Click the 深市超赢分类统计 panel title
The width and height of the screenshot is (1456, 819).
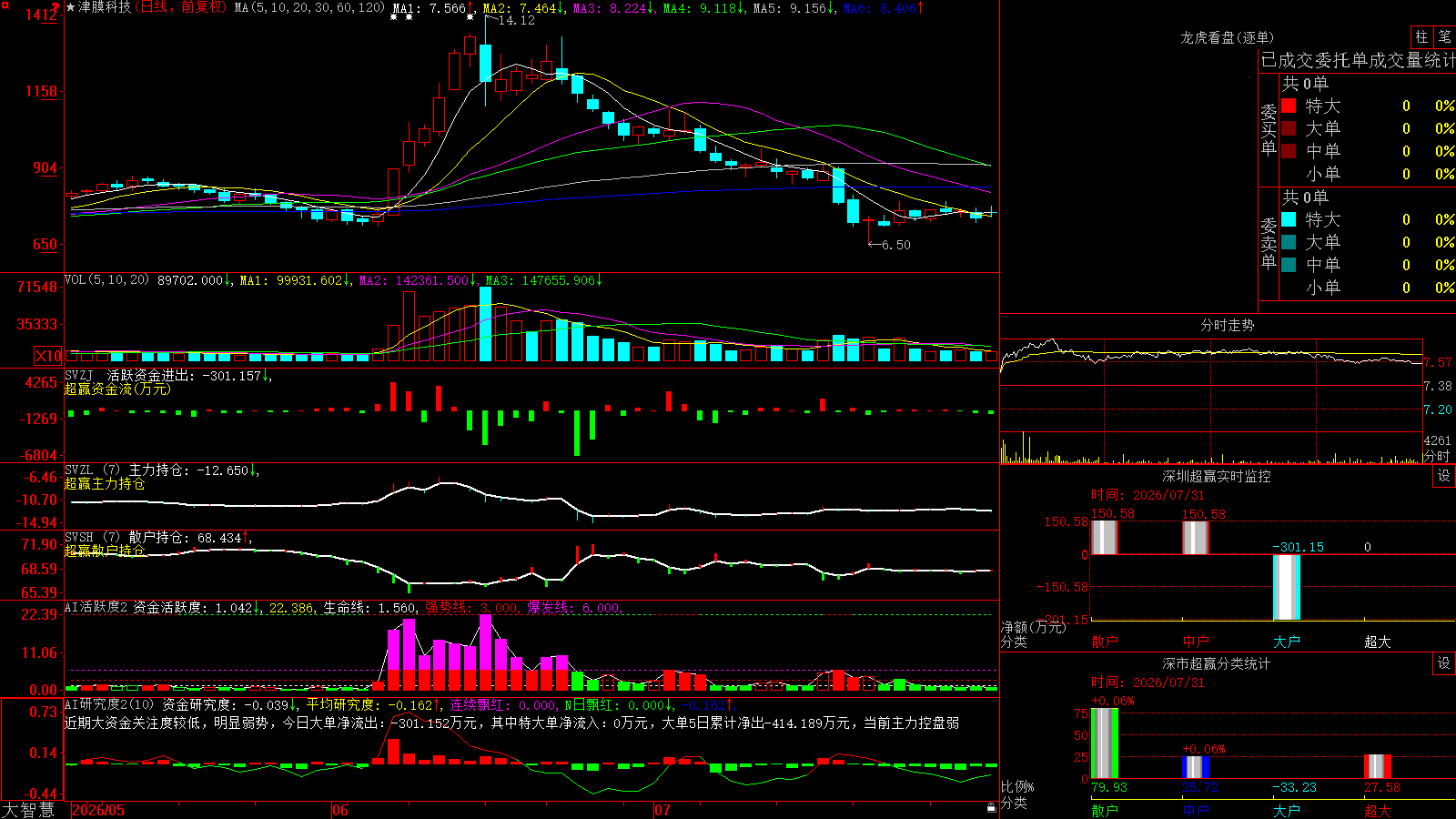[x=1216, y=663]
